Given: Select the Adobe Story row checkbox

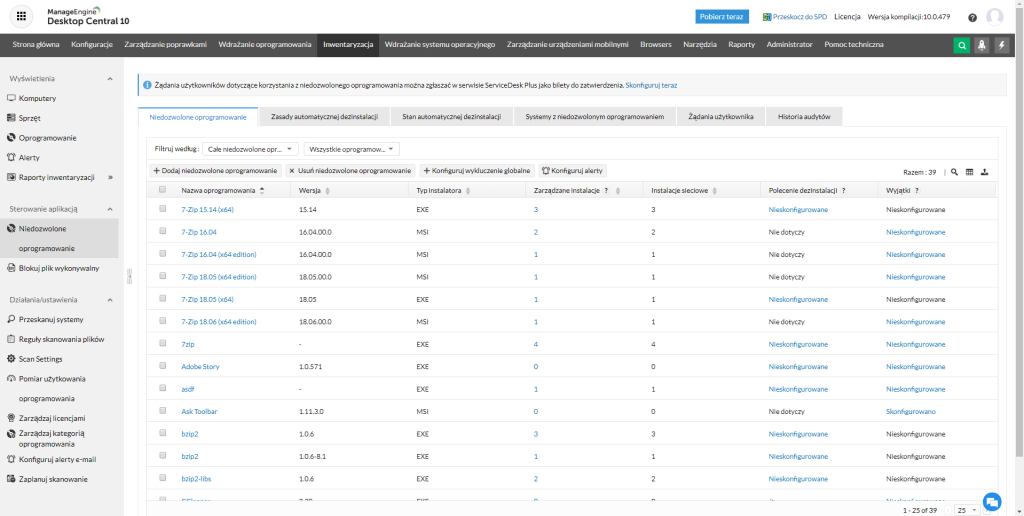Looking at the screenshot, I should coord(163,367).
